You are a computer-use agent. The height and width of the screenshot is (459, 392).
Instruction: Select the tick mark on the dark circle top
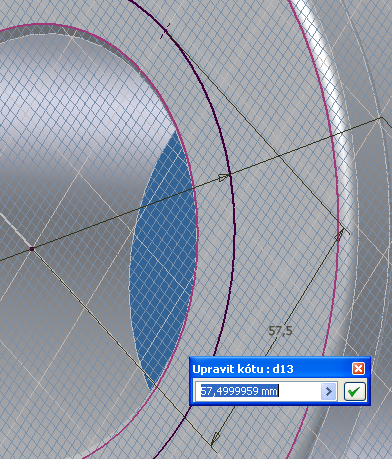[165, 31]
